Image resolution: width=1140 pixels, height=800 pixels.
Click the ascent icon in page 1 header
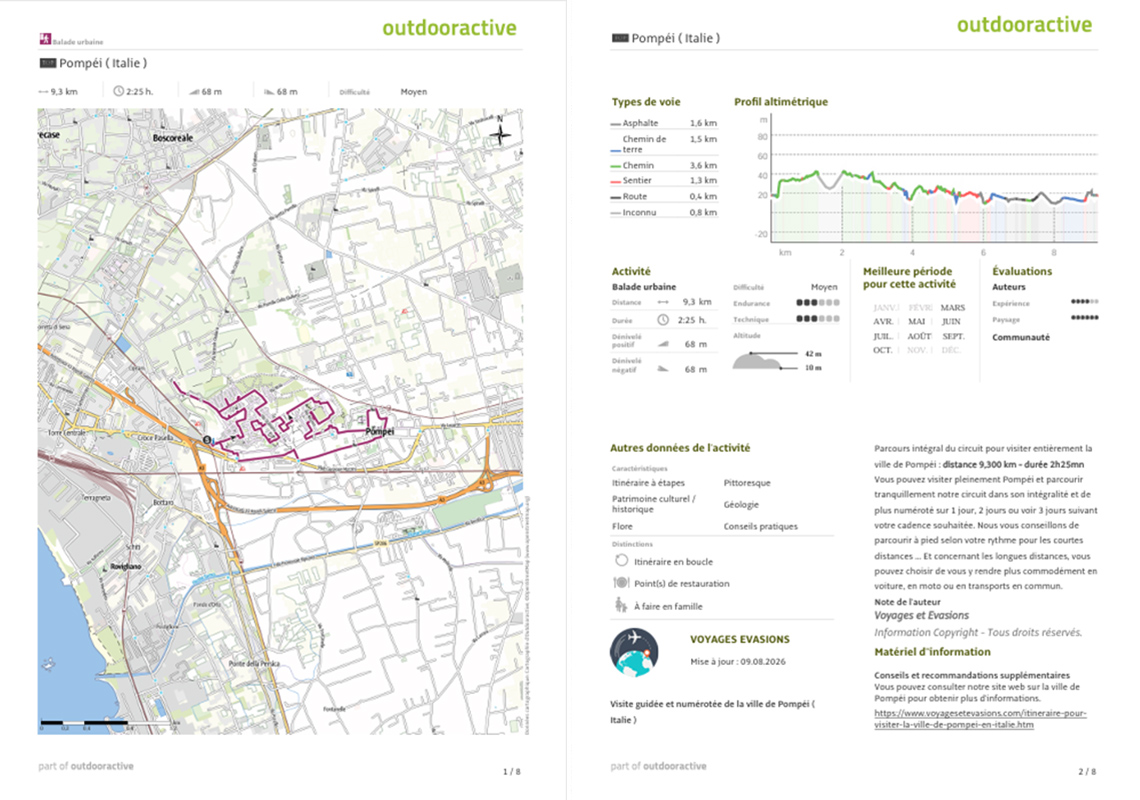click(x=194, y=92)
